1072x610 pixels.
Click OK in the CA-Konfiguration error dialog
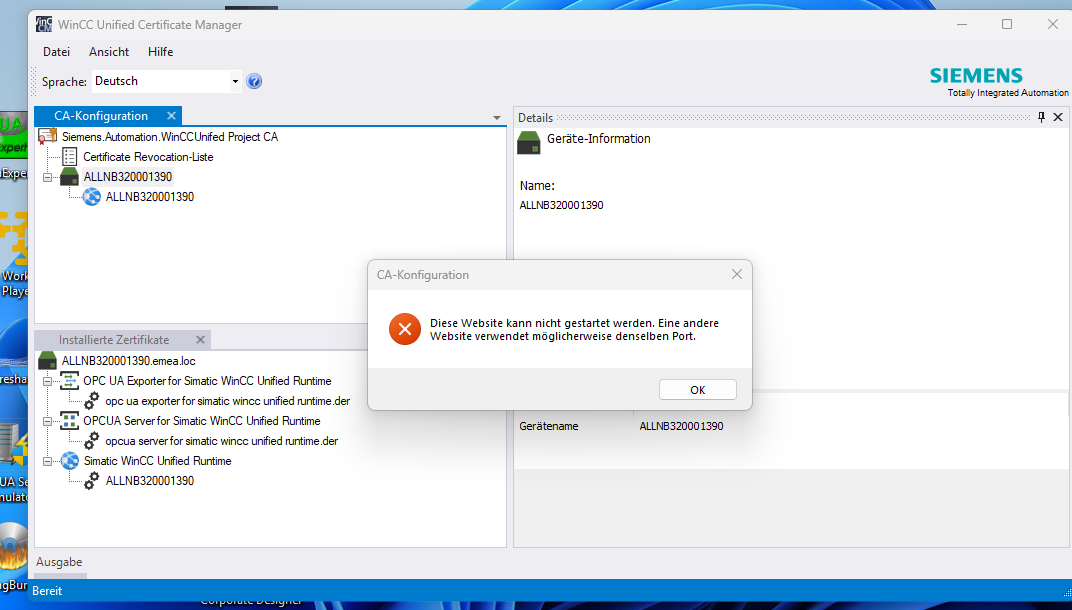(697, 390)
